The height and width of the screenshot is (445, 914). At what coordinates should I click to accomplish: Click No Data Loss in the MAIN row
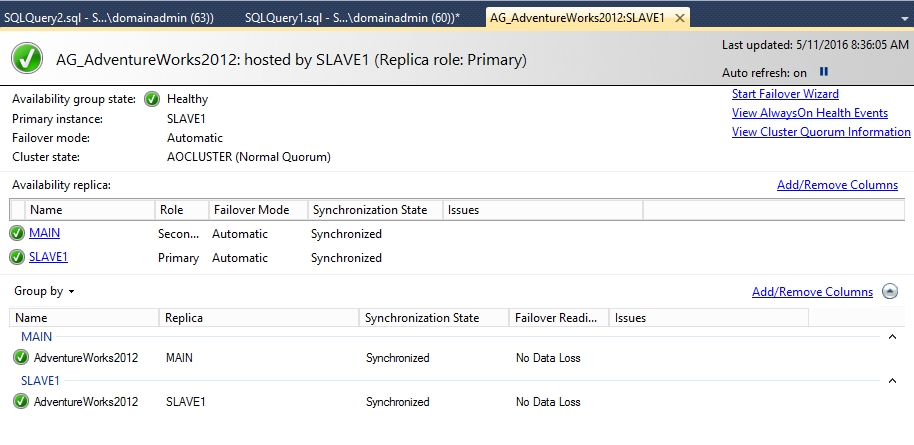coord(548,358)
